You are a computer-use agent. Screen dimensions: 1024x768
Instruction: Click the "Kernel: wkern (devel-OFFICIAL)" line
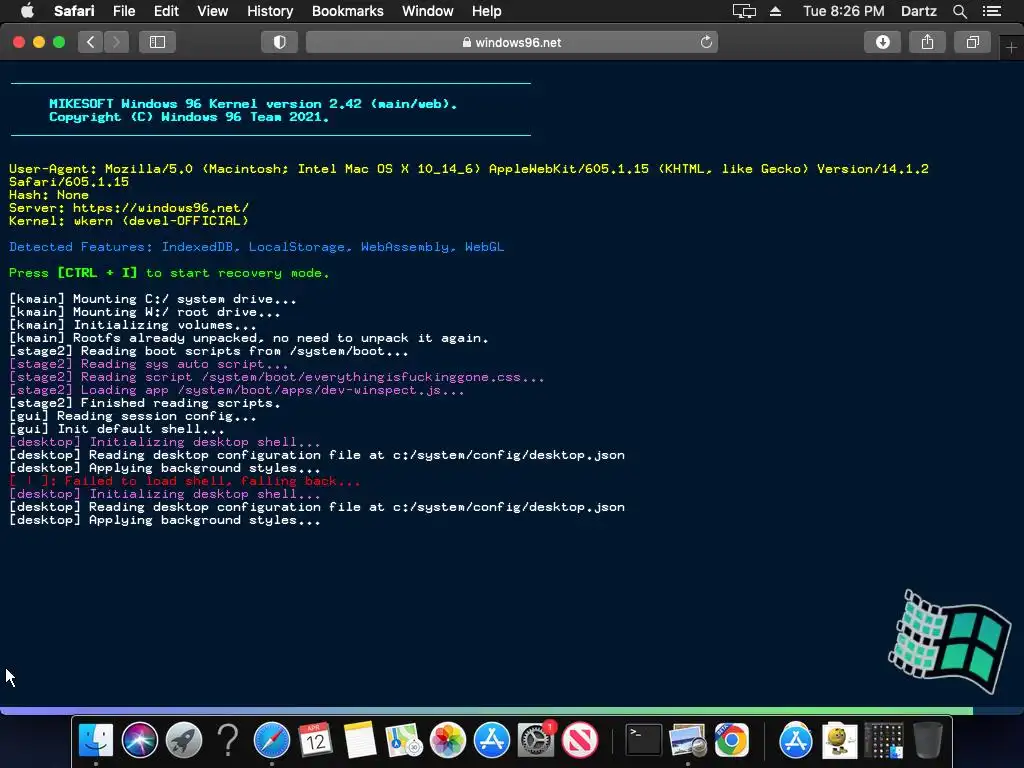pyautogui.click(x=129, y=221)
